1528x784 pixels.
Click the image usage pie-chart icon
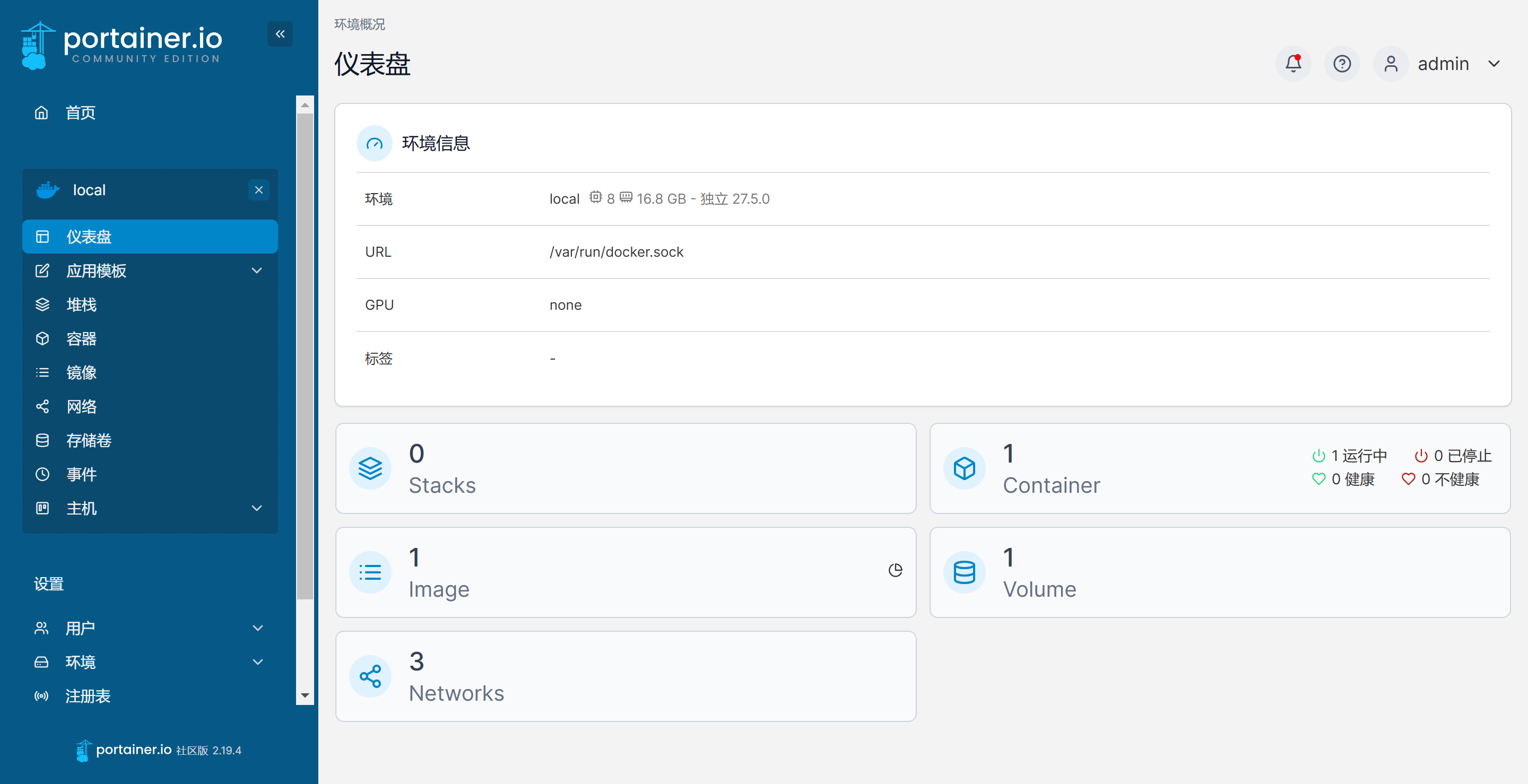[895, 570]
